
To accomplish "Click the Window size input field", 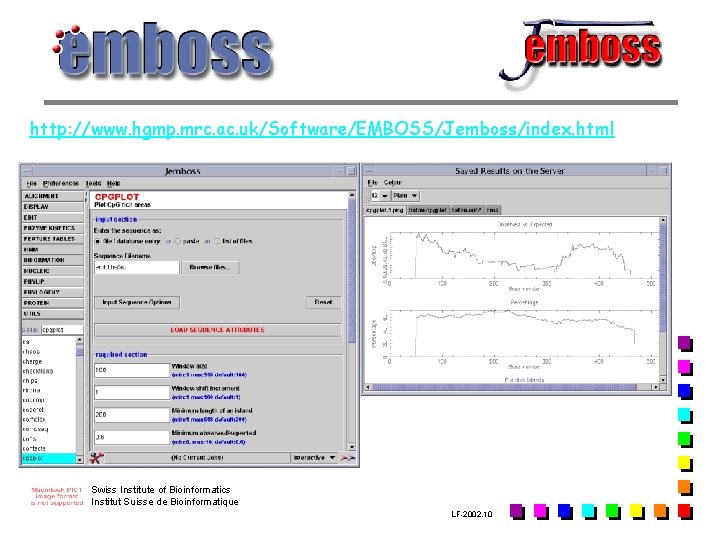I will pos(132,370).
